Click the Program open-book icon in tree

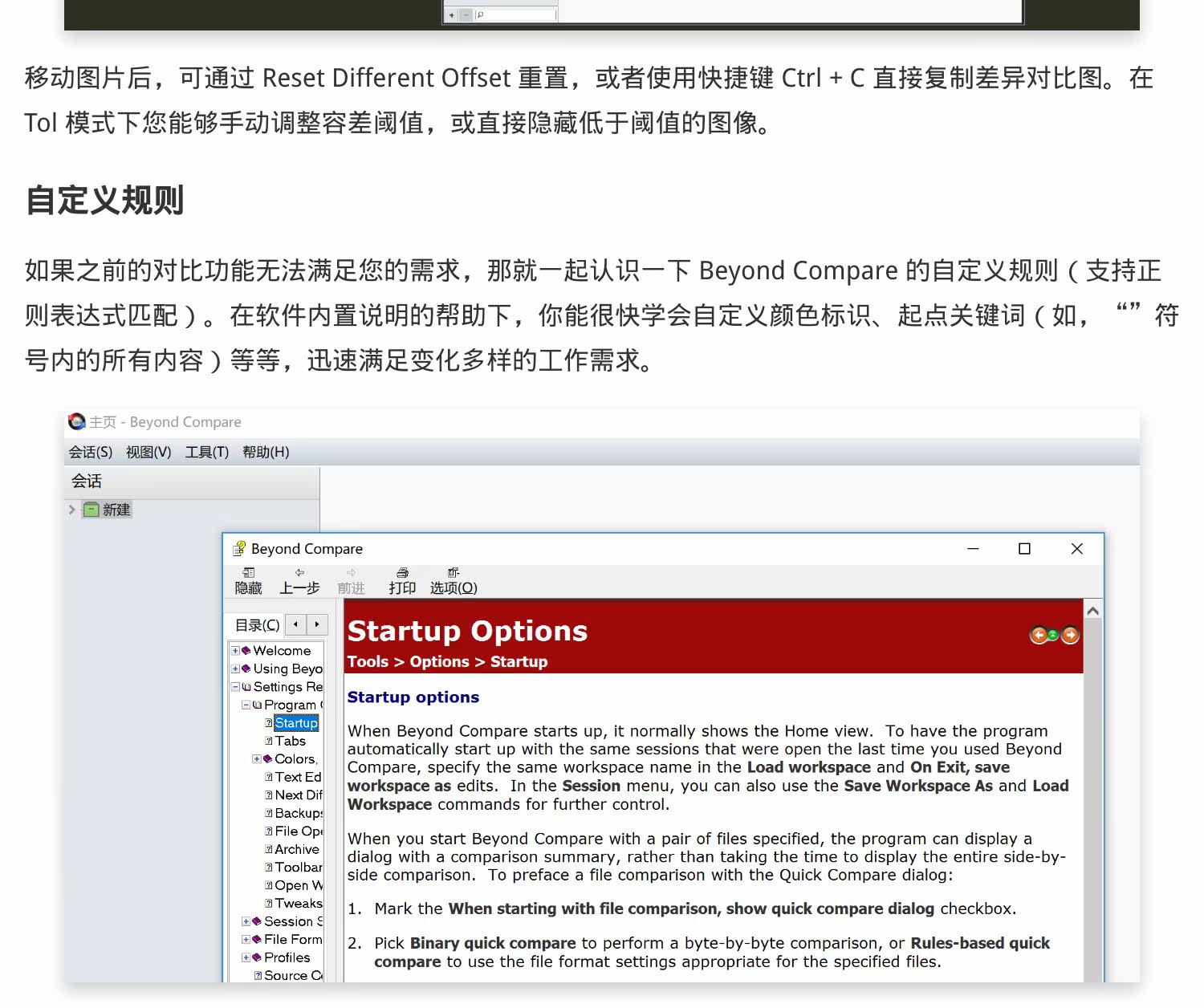pos(257,705)
